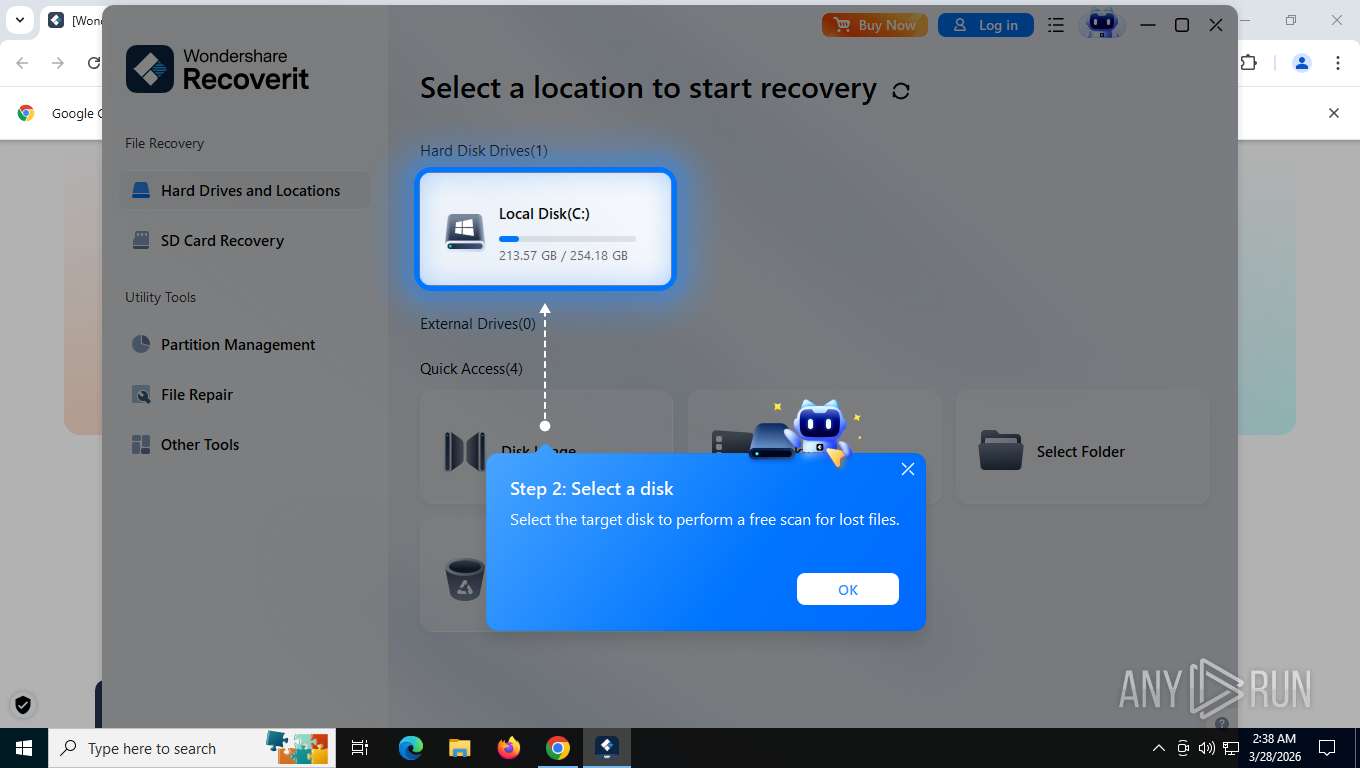Click the Buy Now button

click(875, 25)
